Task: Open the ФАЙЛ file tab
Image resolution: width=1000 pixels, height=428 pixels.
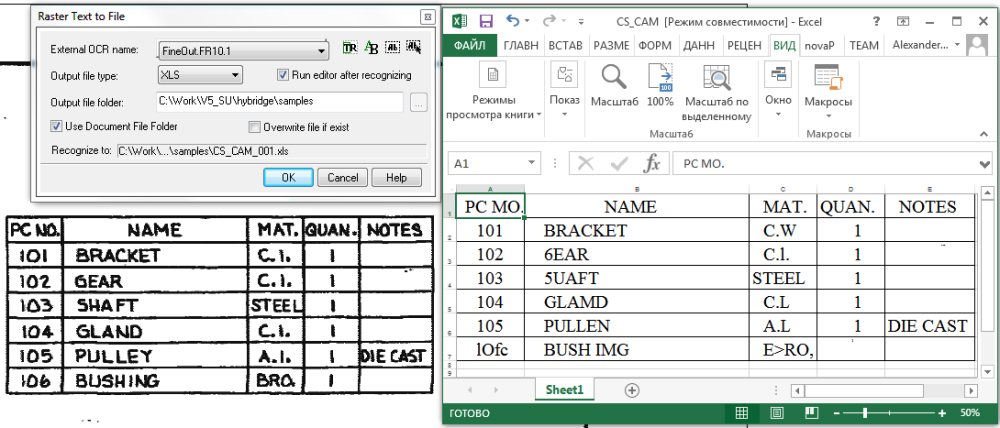Action: [470, 45]
